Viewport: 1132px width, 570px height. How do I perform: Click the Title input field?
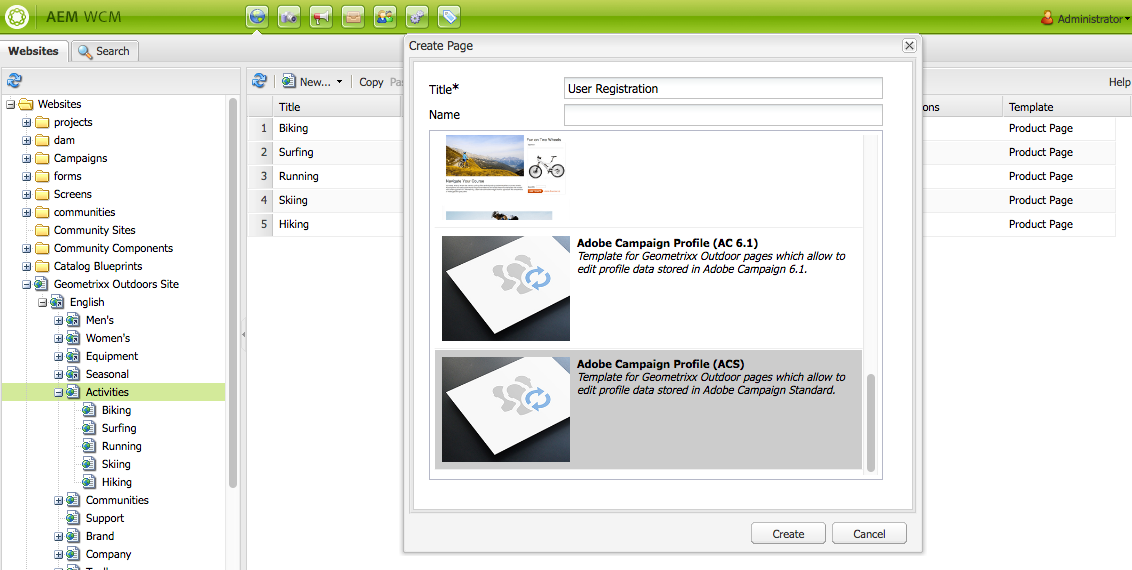point(723,88)
